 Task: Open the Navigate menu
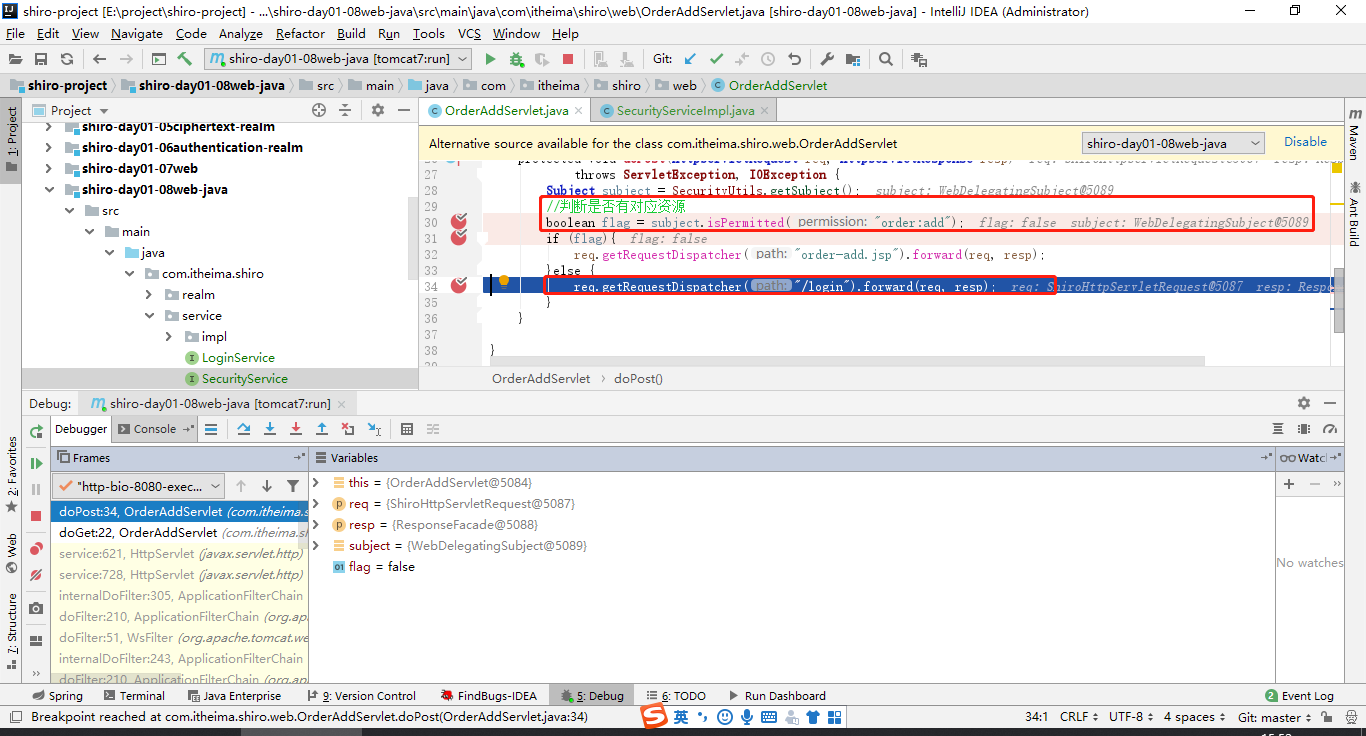point(137,33)
